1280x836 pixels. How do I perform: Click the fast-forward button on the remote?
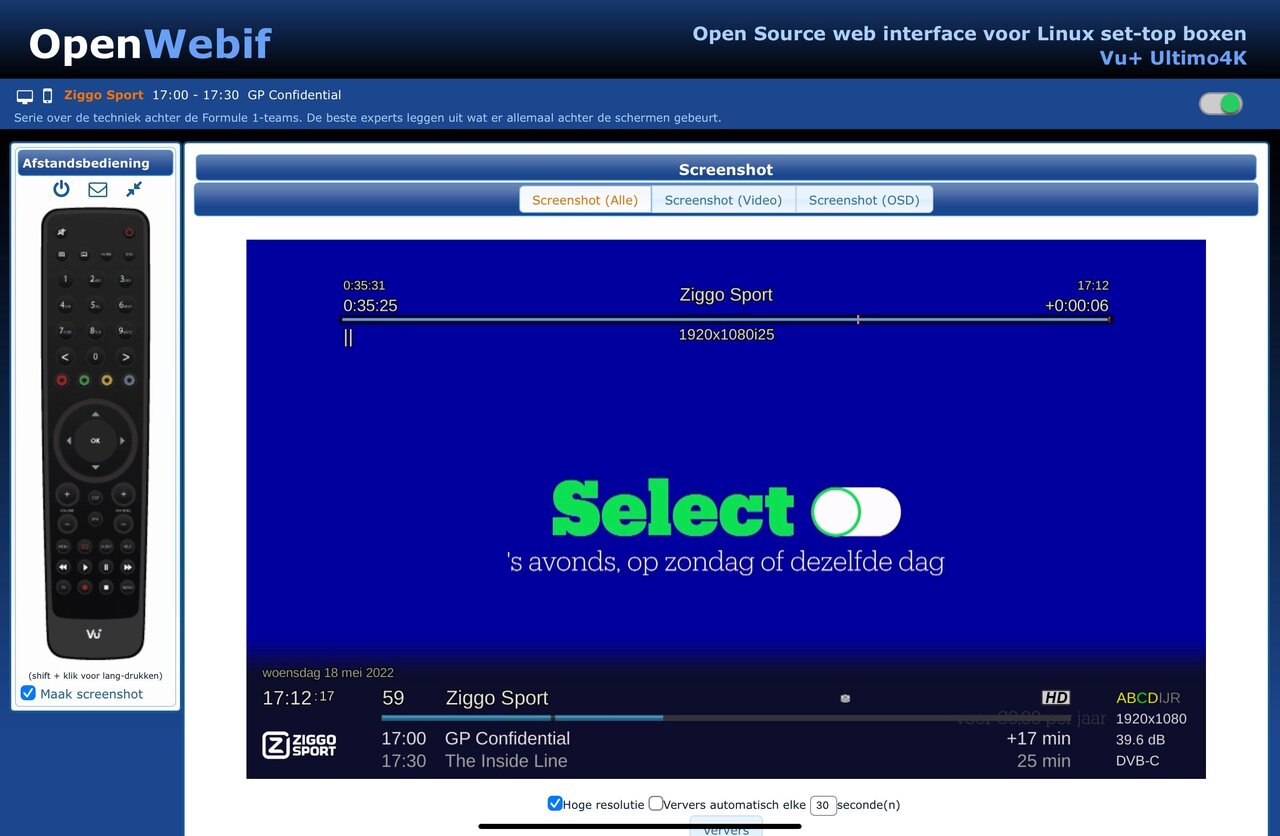(128, 567)
